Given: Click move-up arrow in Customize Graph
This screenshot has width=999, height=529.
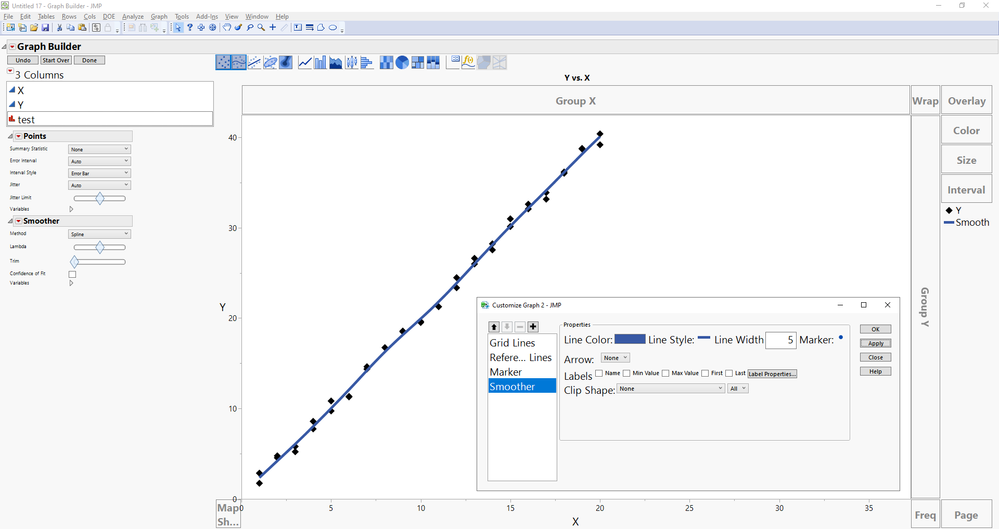Looking at the screenshot, I should [494, 327].
